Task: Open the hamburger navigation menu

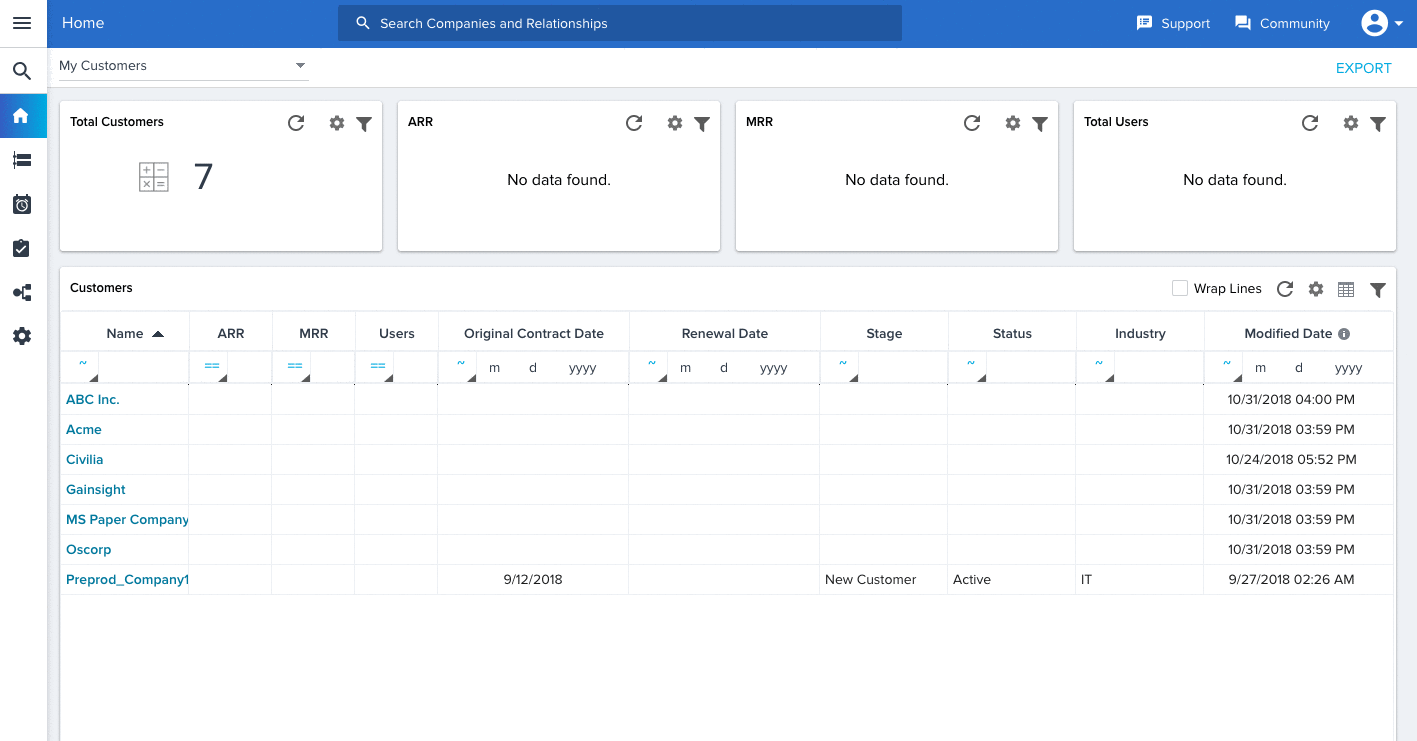Action: [x=22, y=23]
